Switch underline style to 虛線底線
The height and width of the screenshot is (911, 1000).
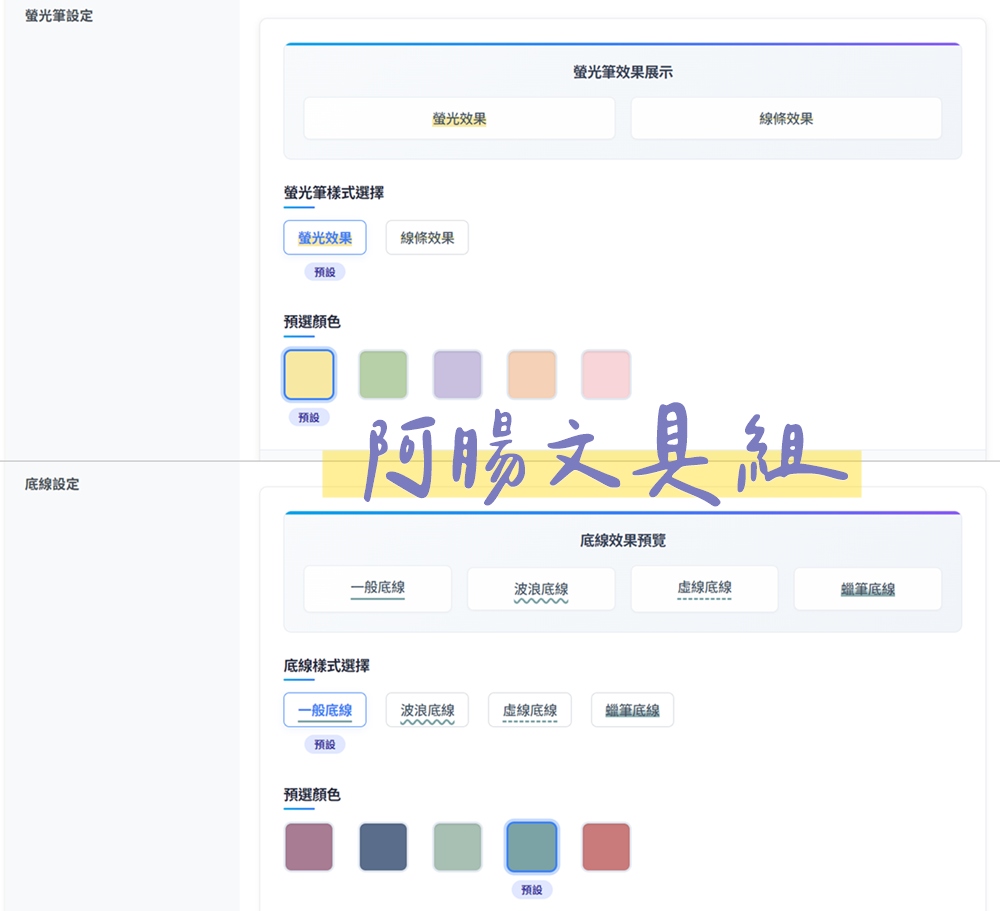[x=529, y=709]
